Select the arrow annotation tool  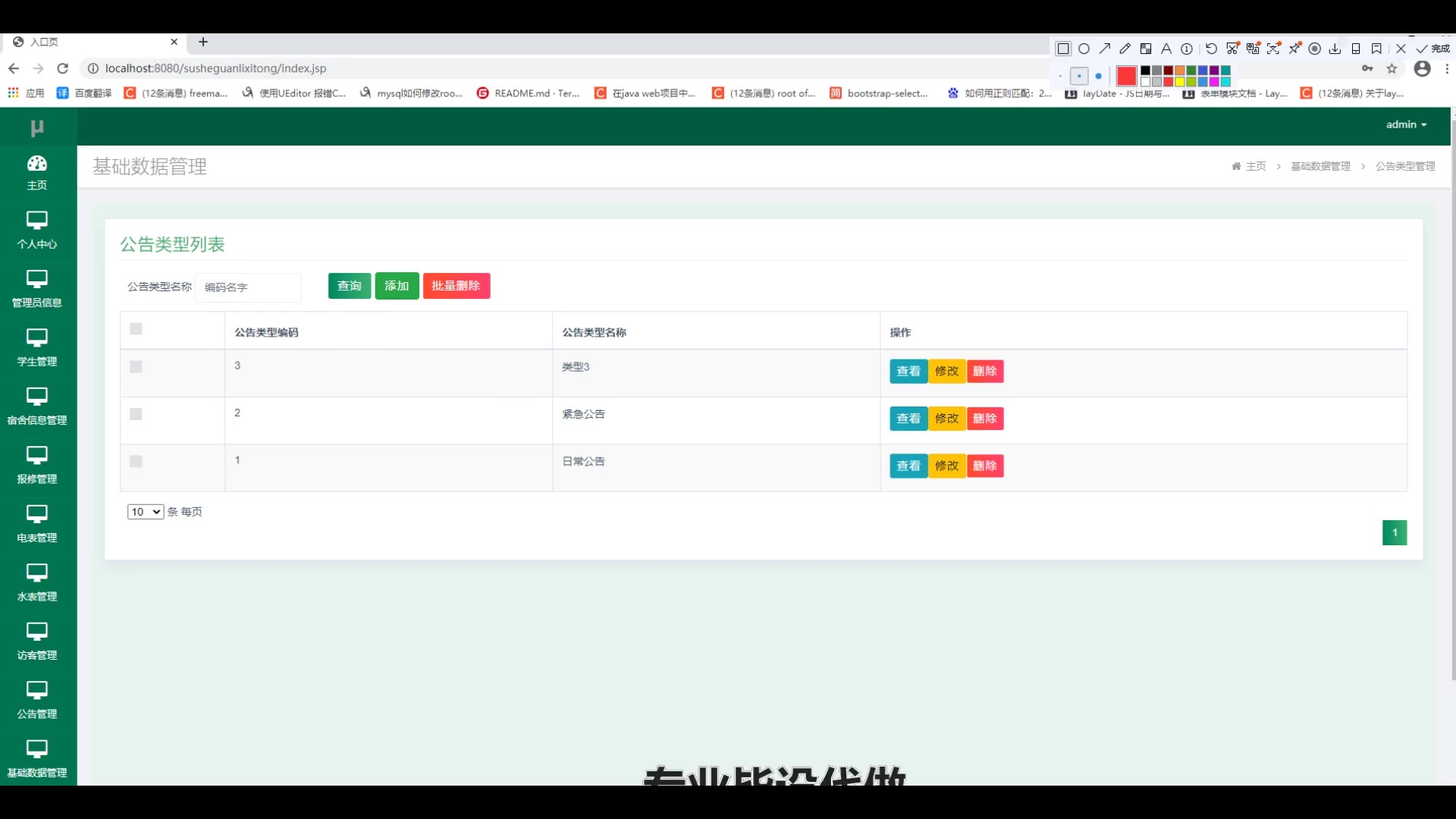click(x=1105, y=49)
